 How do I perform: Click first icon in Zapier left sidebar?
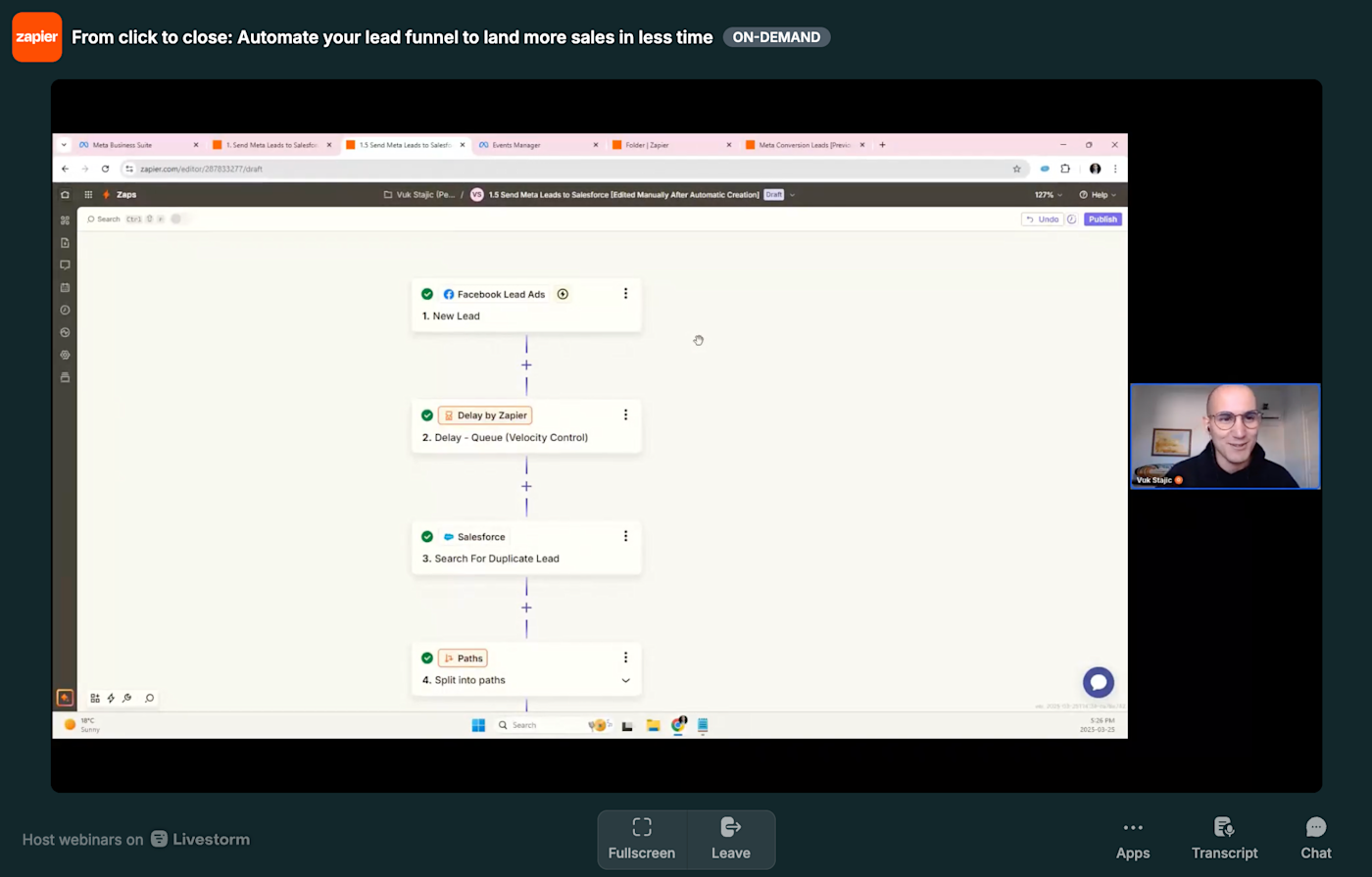point(65,220)
